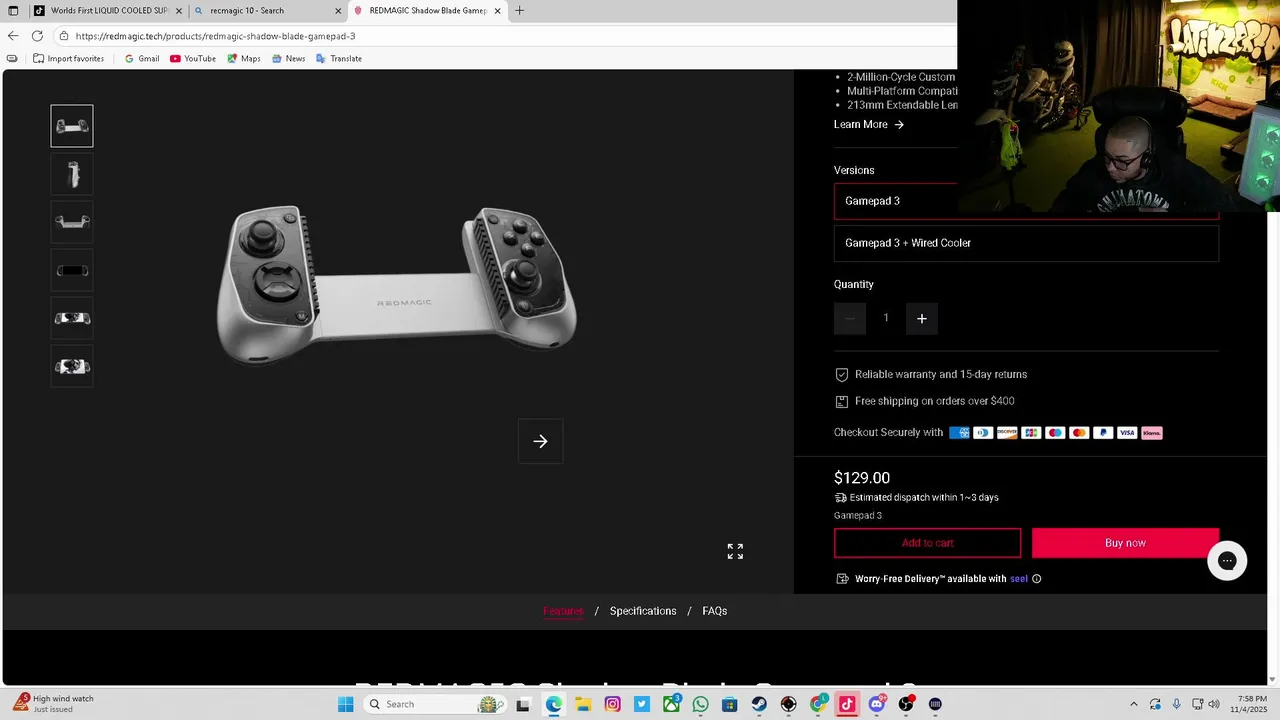The image size is (1280, 720).
Task: Click Learn More link
Action: click(869, 125)
